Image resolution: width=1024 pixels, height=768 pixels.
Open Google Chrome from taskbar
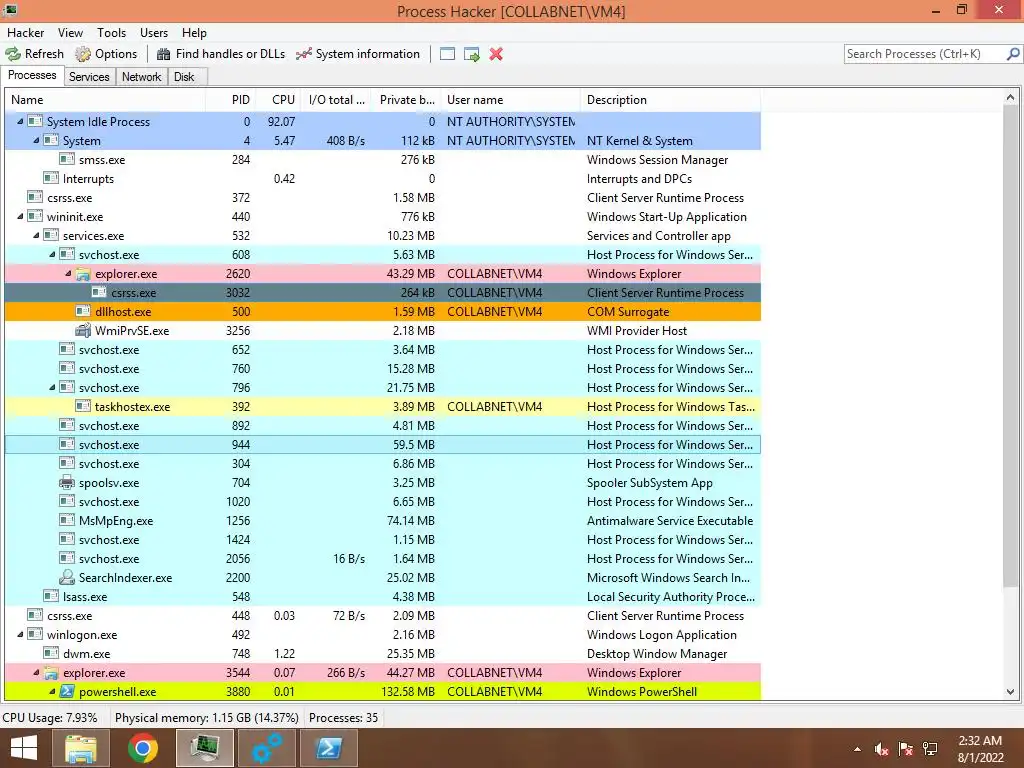coord(143,748)
